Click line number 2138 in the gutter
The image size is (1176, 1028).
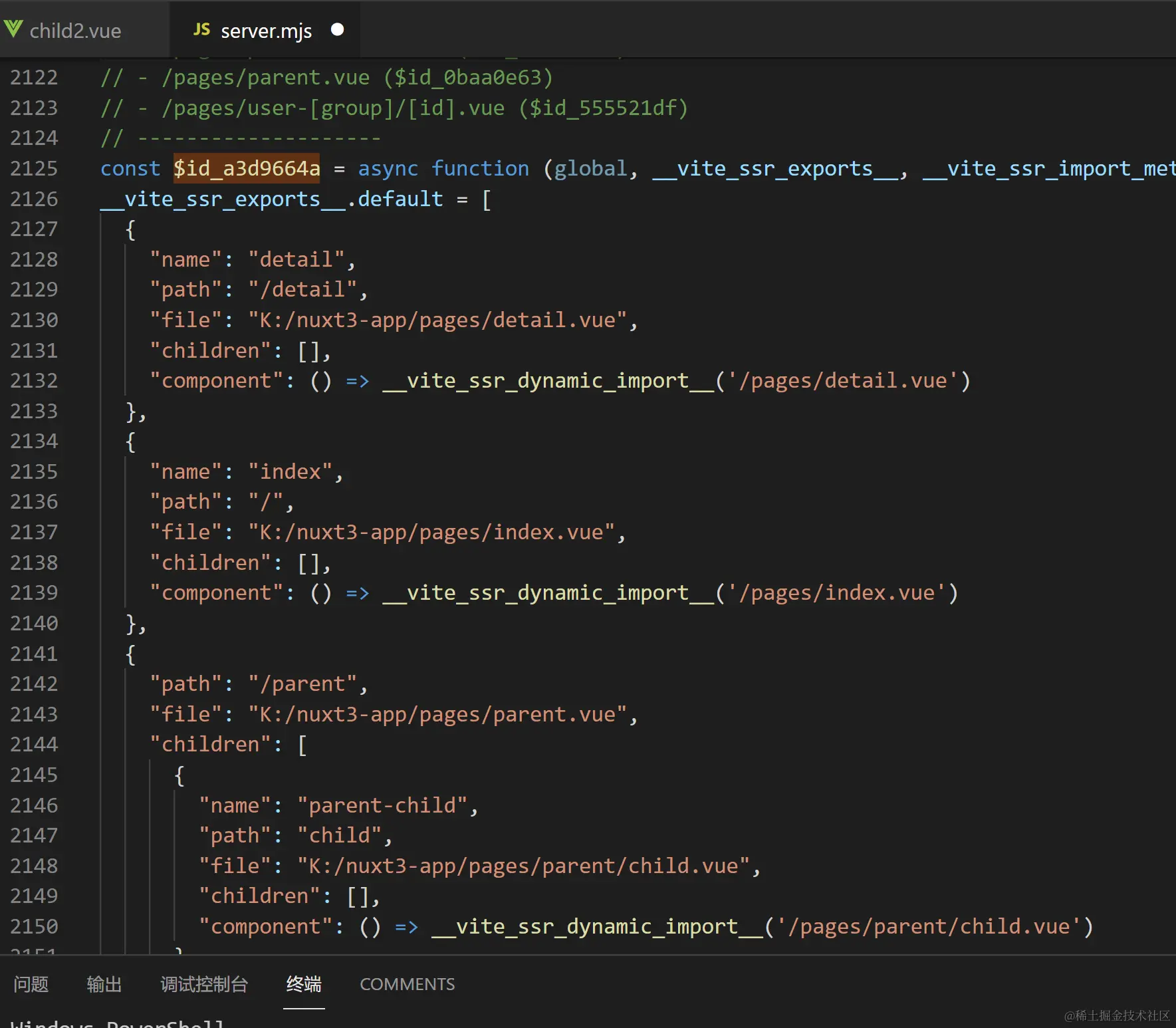pos(34,563)
